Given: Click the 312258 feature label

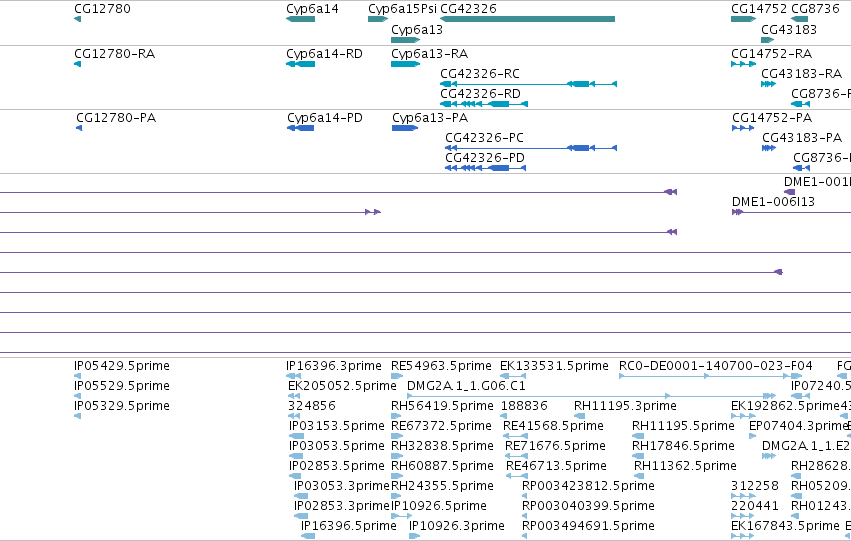Looking at the screenshot, I should 755,486.
